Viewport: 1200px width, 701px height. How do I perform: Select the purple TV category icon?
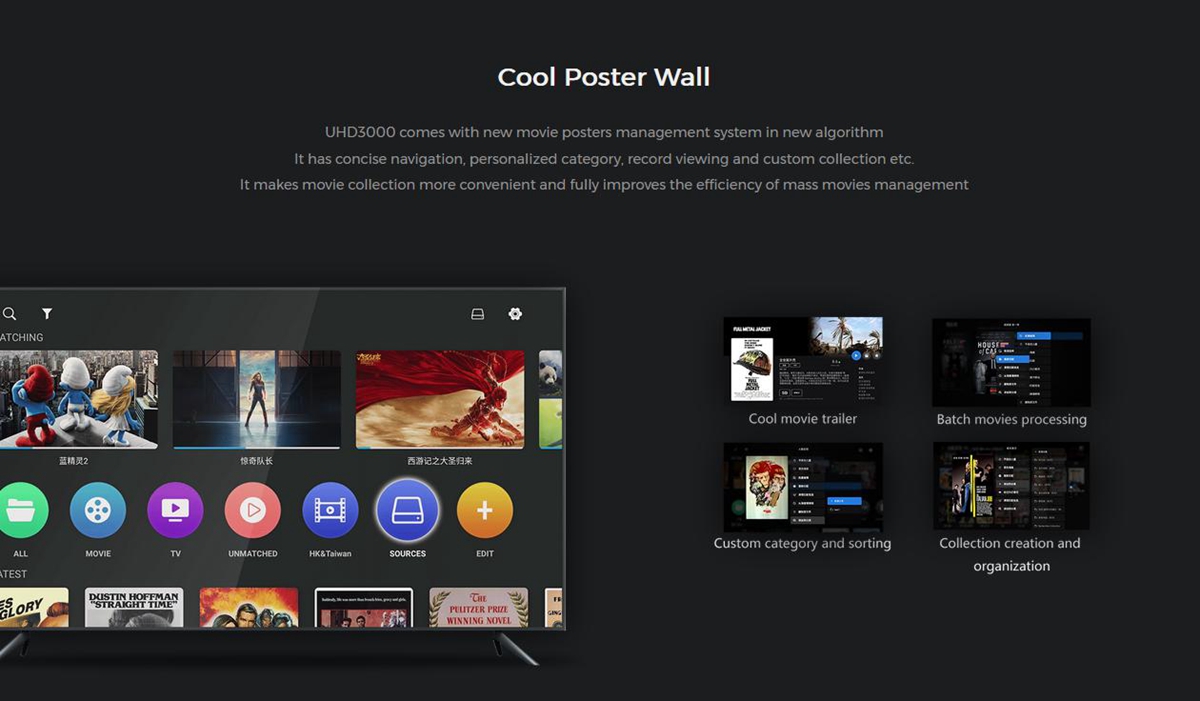[x=175, y=510]
